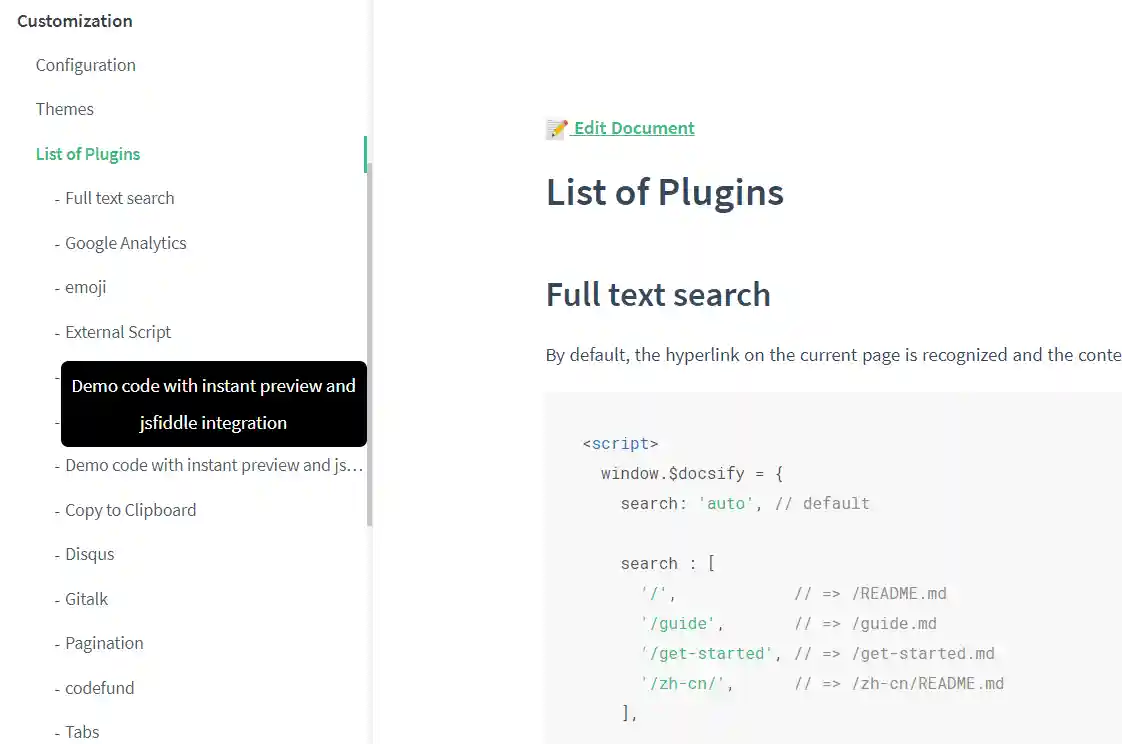
Task: Open the Tabs plugin entry
Action: 83,732
